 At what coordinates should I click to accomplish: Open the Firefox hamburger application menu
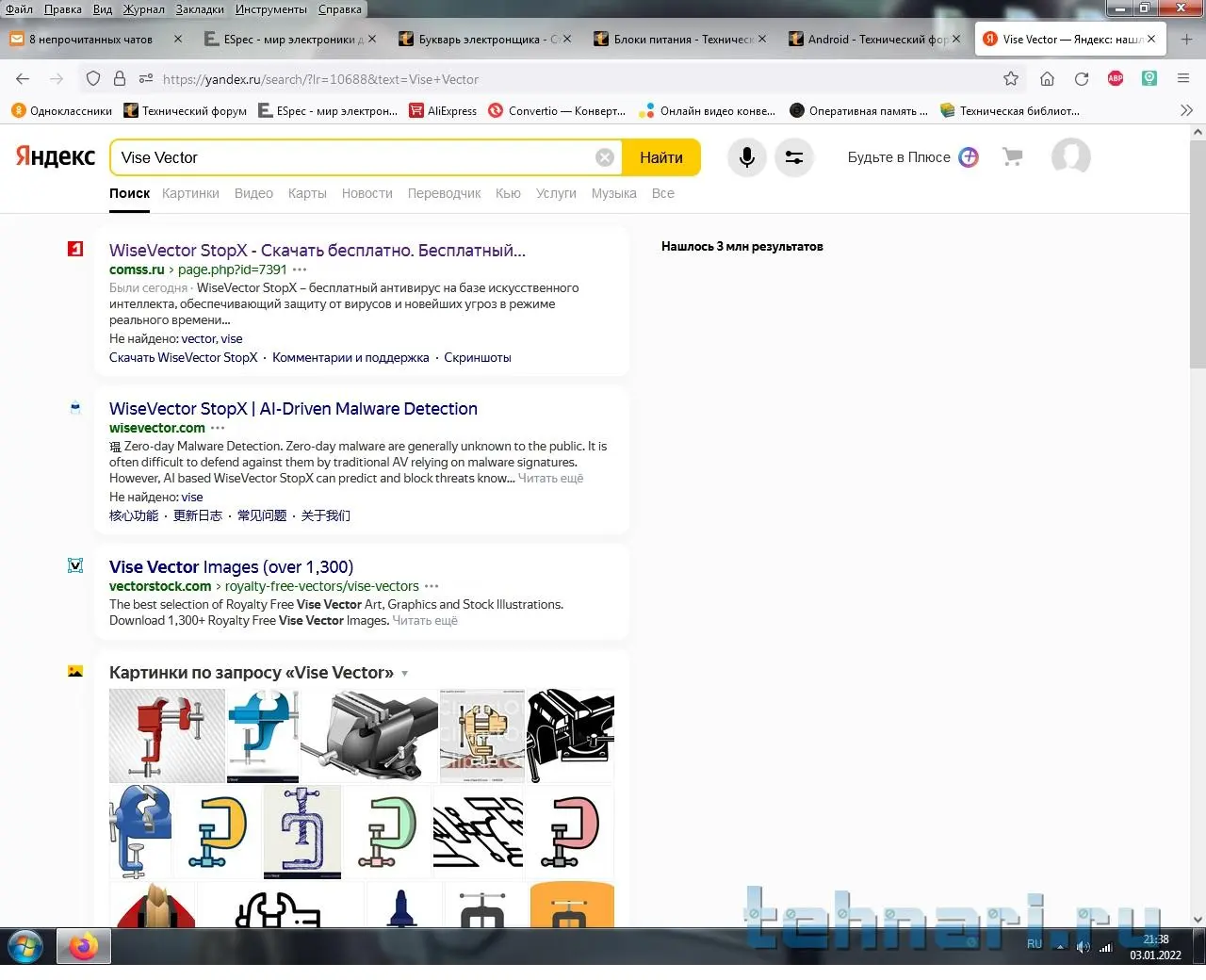(1183, 79)
